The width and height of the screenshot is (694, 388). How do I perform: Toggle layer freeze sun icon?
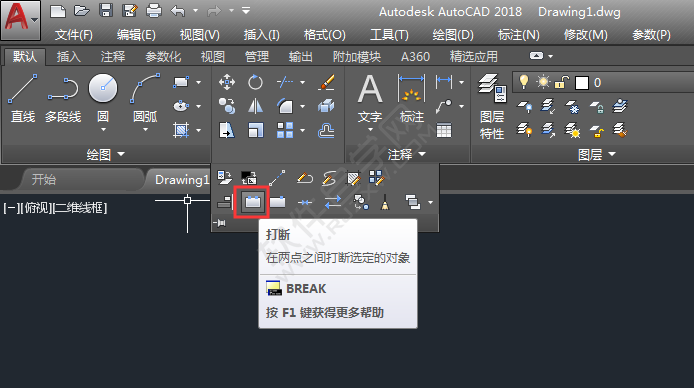pyautogui.click(x=543, y=82)
